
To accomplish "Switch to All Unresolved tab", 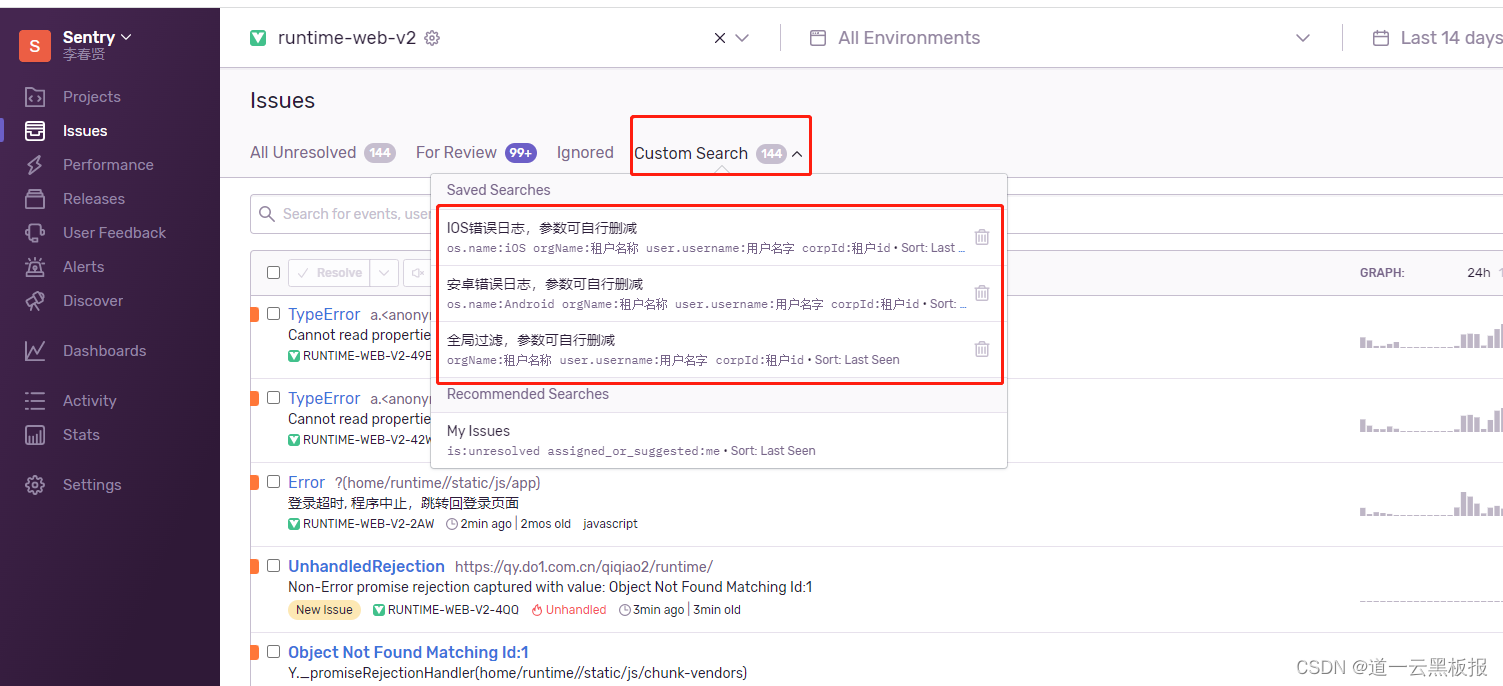I will click(x=322, y=153).
